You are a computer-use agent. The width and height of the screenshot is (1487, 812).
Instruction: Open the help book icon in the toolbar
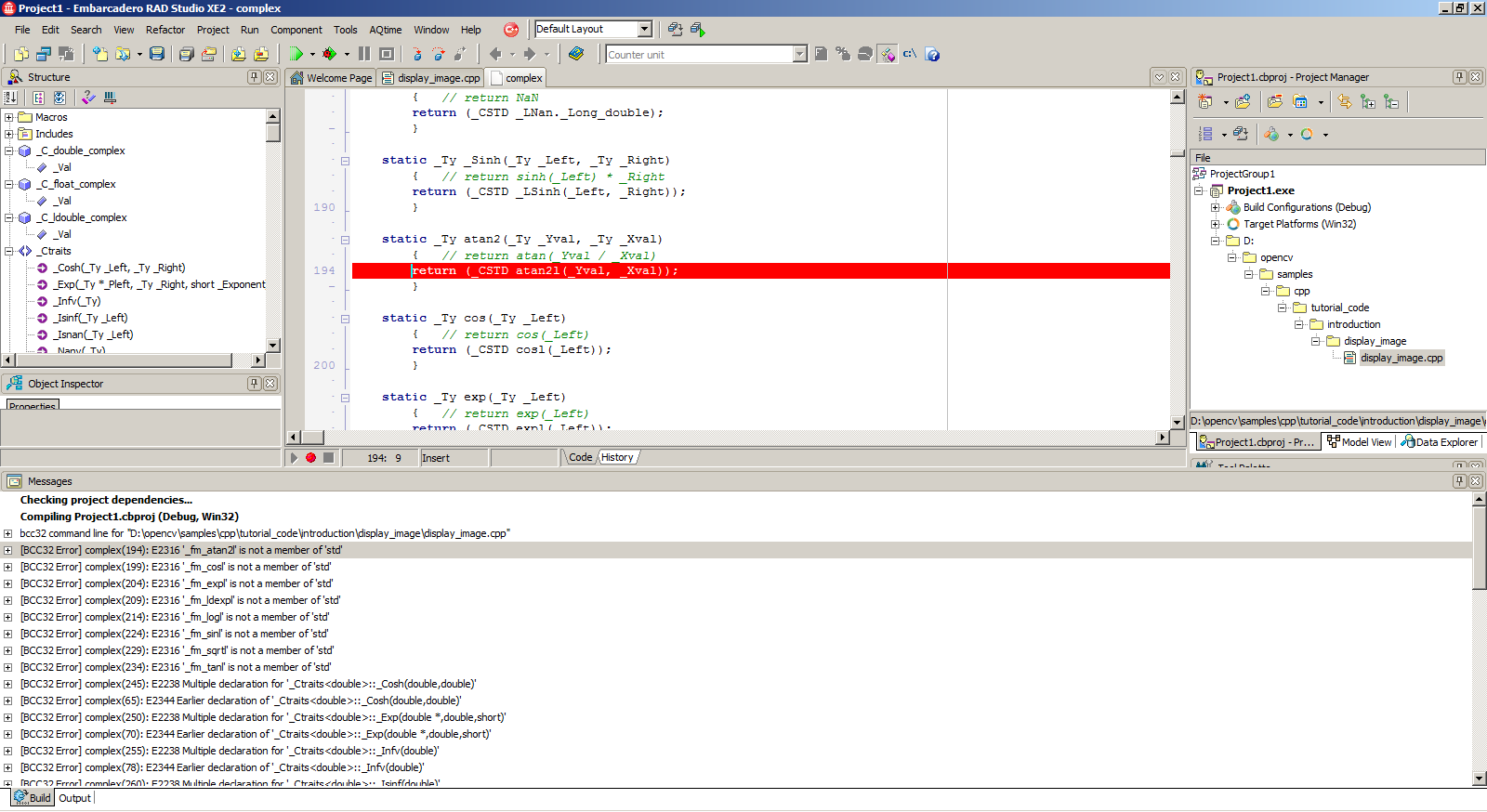pos(576,54)
